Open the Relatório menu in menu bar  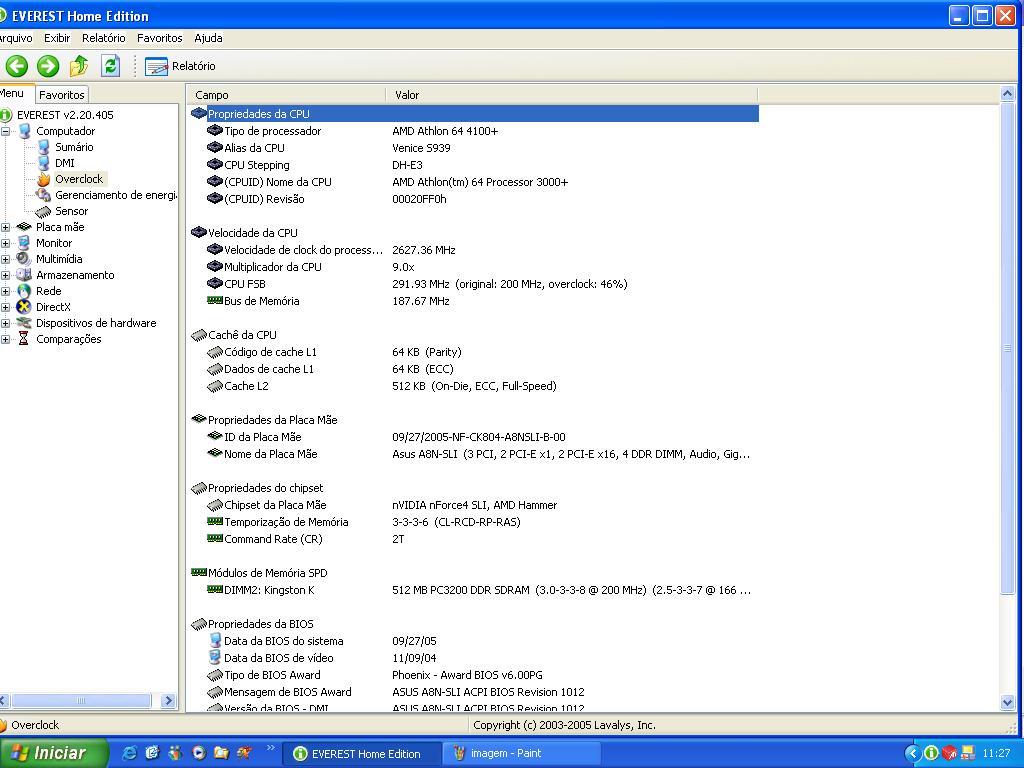(x=103, y=38)
